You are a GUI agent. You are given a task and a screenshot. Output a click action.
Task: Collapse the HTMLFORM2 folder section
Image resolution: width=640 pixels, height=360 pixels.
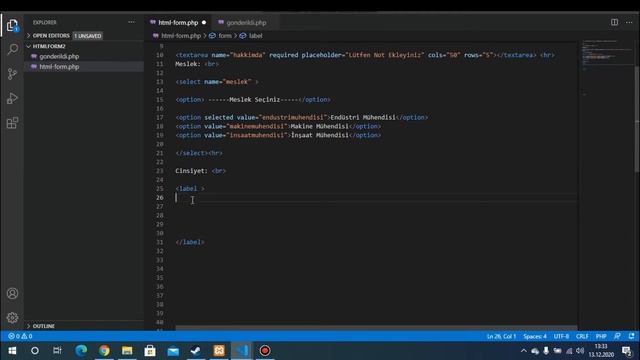pyautogui.click(x=49, y=46)
